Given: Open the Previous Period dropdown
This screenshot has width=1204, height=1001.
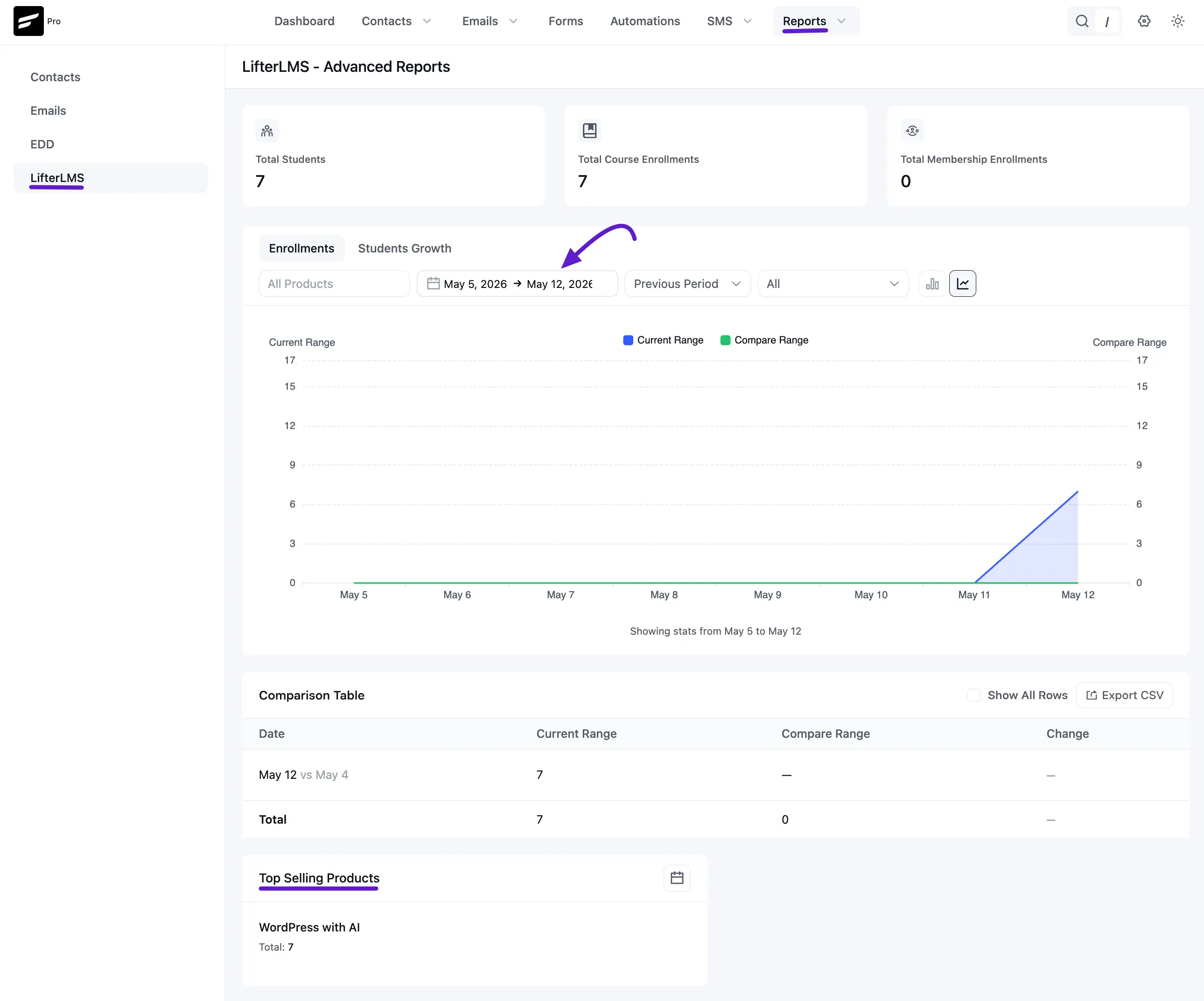Looking at the screenshot, I should pyautogui.click(x=687, y=284).
